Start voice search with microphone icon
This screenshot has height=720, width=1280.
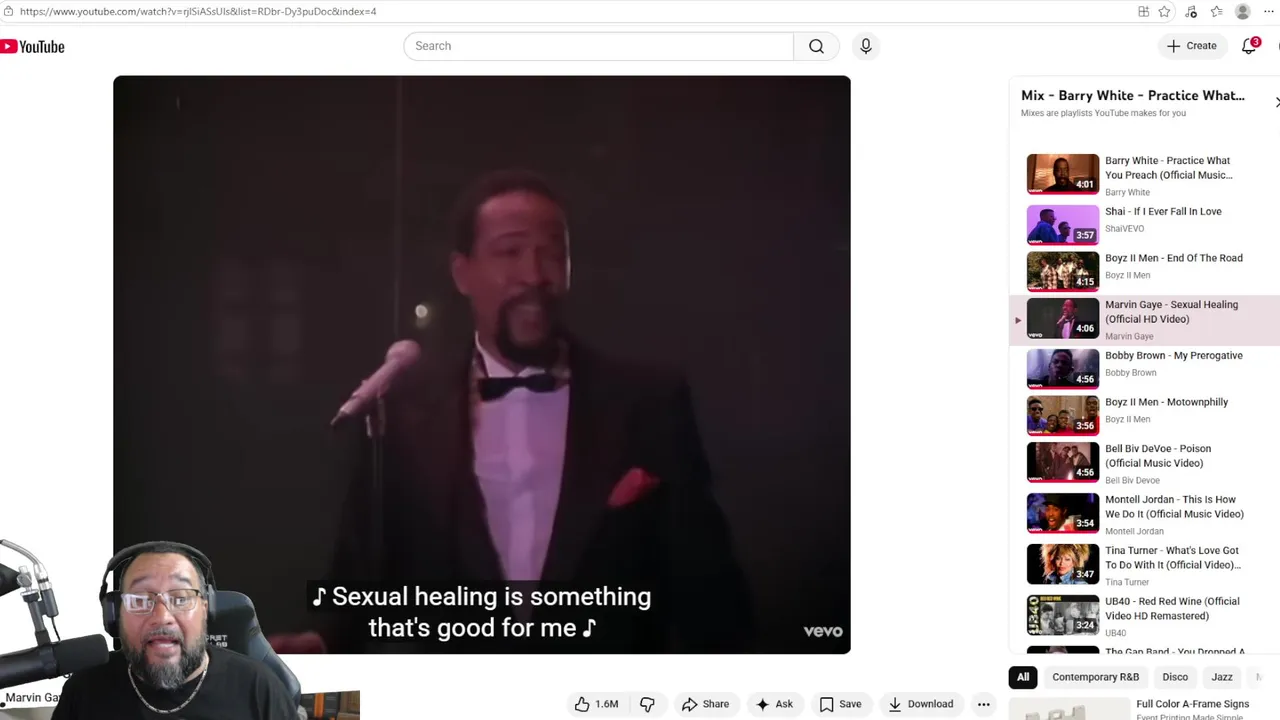point(866,46)
